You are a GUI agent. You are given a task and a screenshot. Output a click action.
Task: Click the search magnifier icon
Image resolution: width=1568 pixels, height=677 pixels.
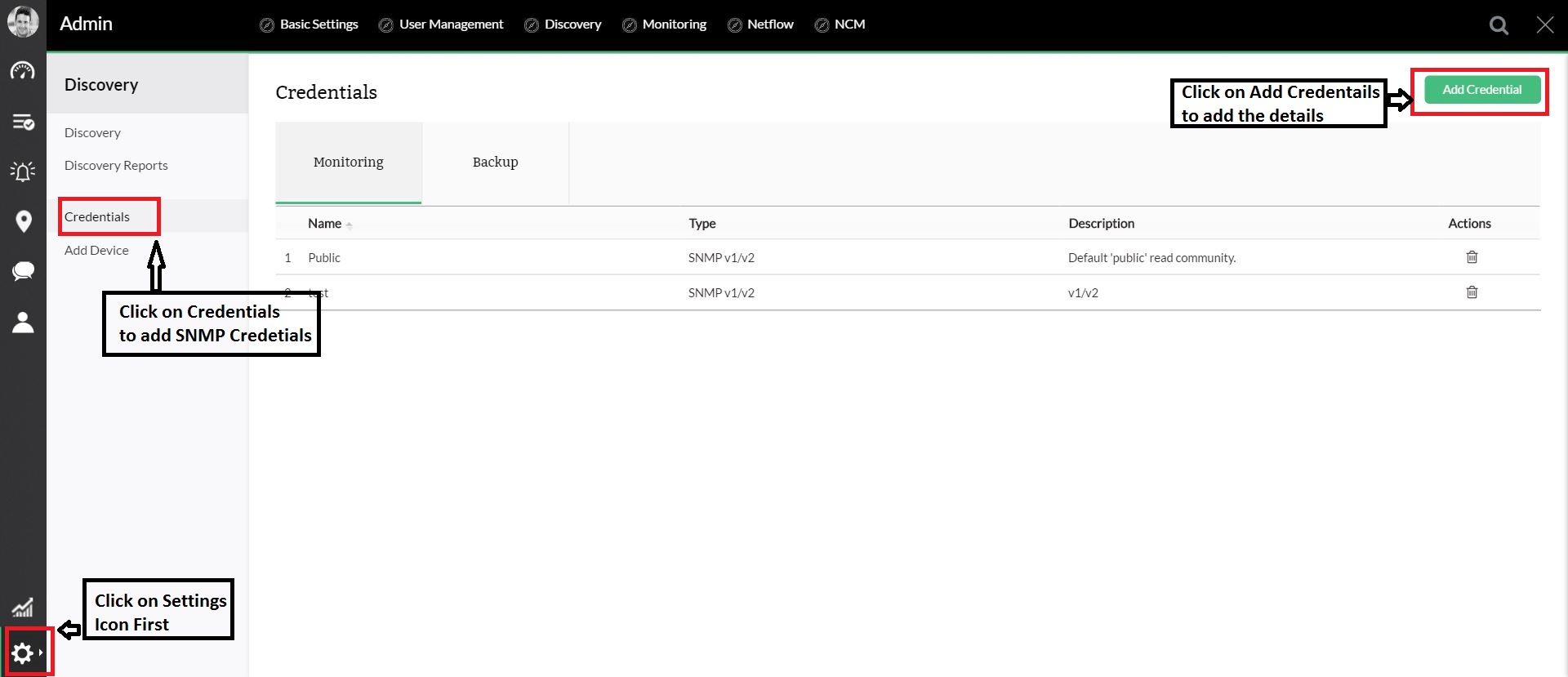pyautogui.click(x=1499, y=25)
